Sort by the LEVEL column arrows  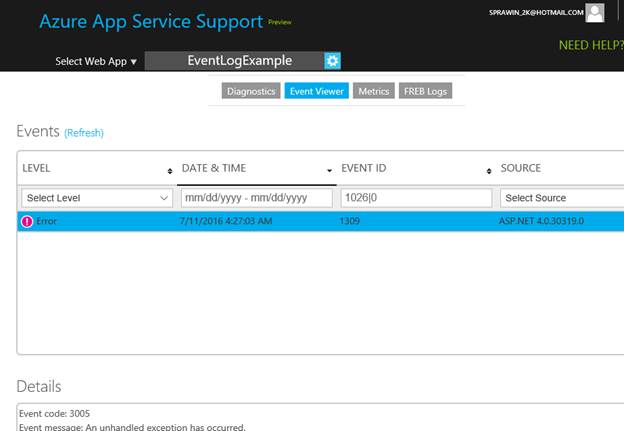pyautogui.click(x=170, y=171)
